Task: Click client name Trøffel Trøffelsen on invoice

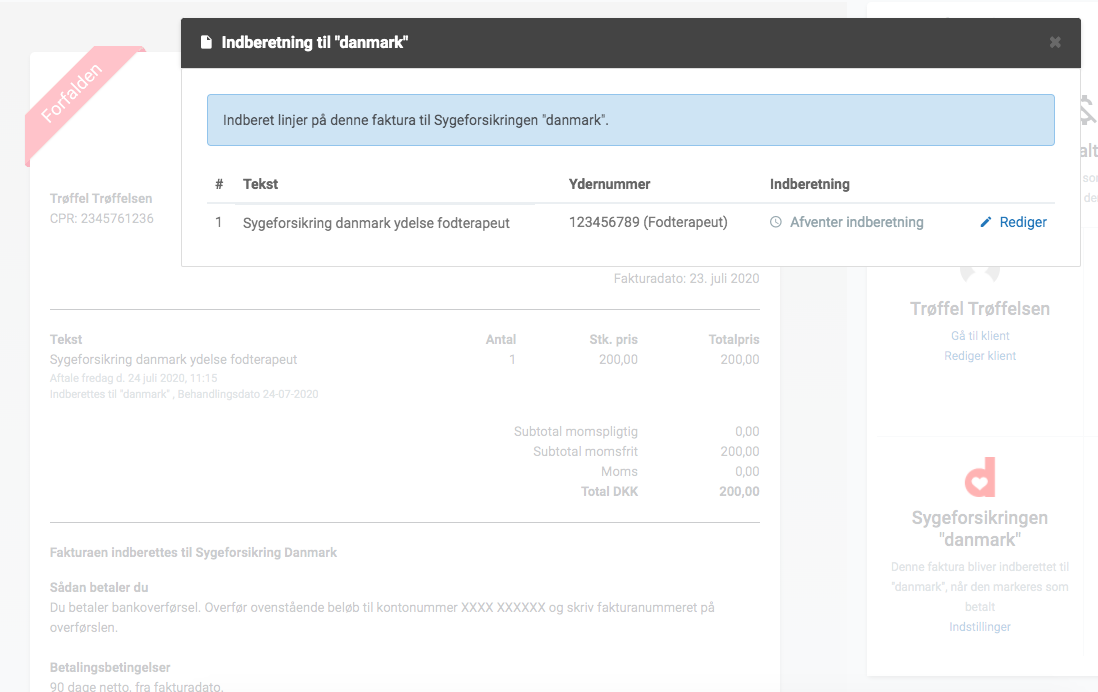Action: (x=101, y=198)
